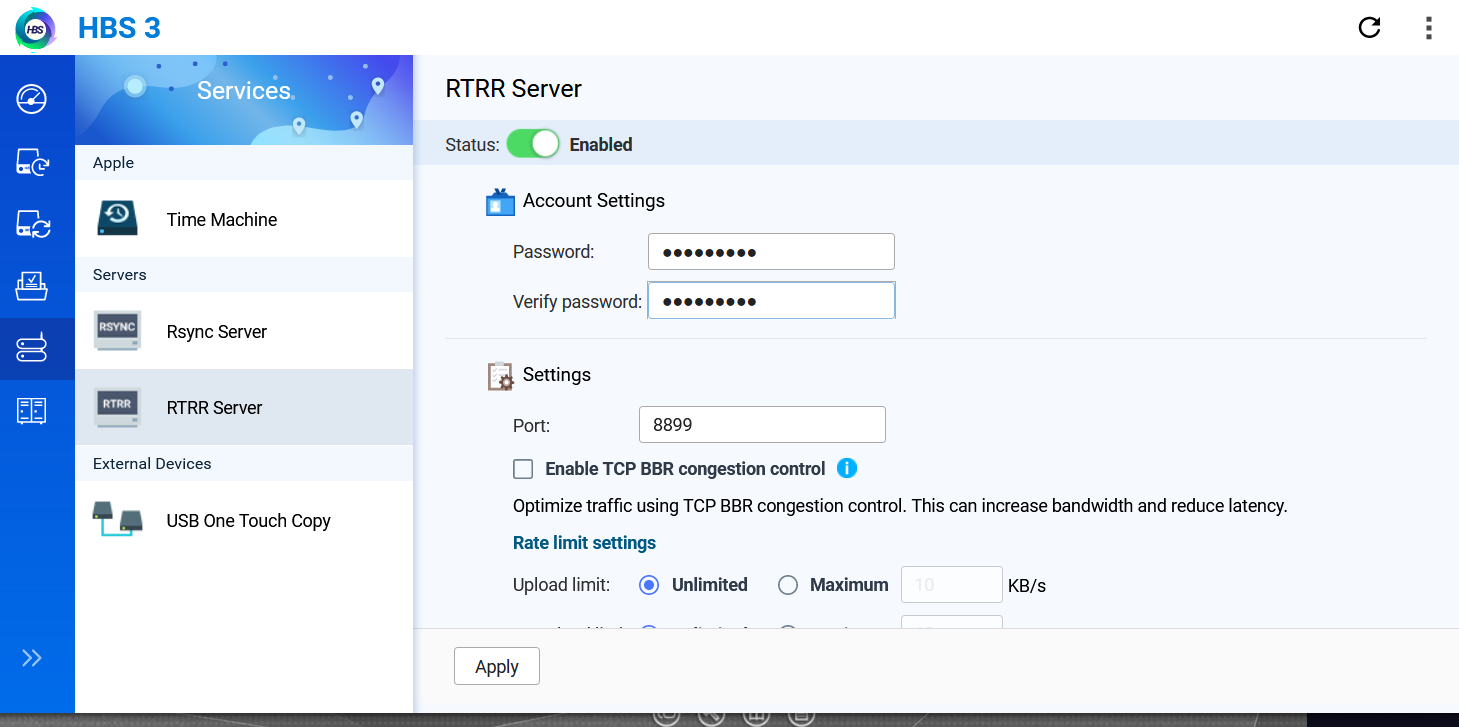Click the Time Machine drive icon
The height and width of the screenshot is (727, 1459).
117,218
